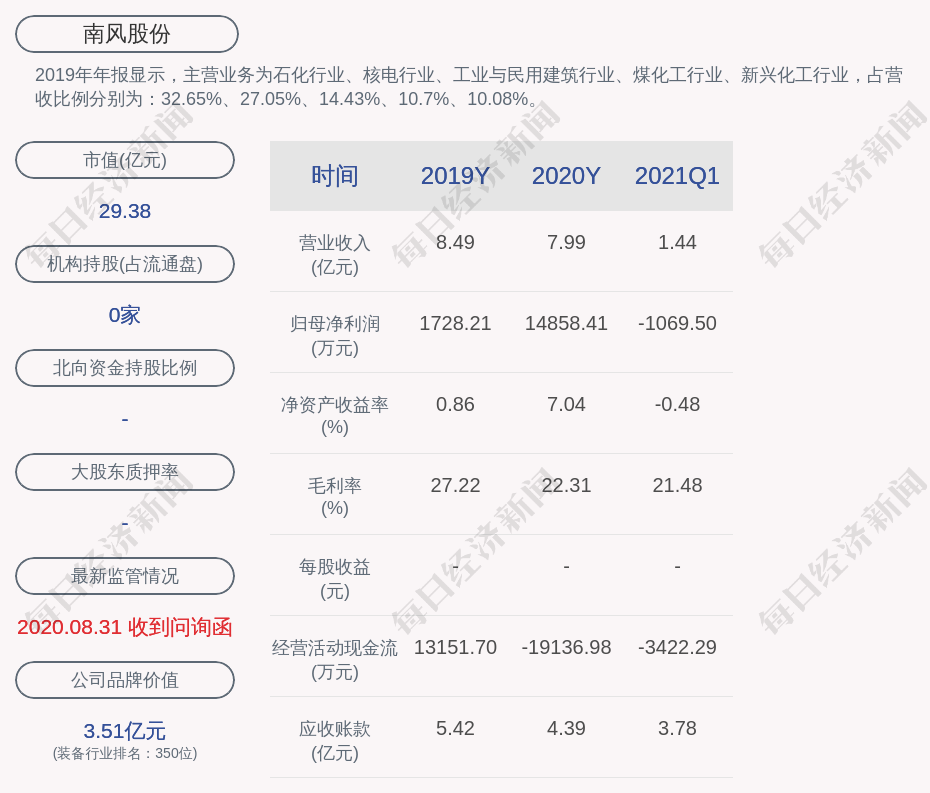Click the red 2020.08.31 收到问询函 text
Viewport: 930px width, 793px height.
click(x=125, y=627)
